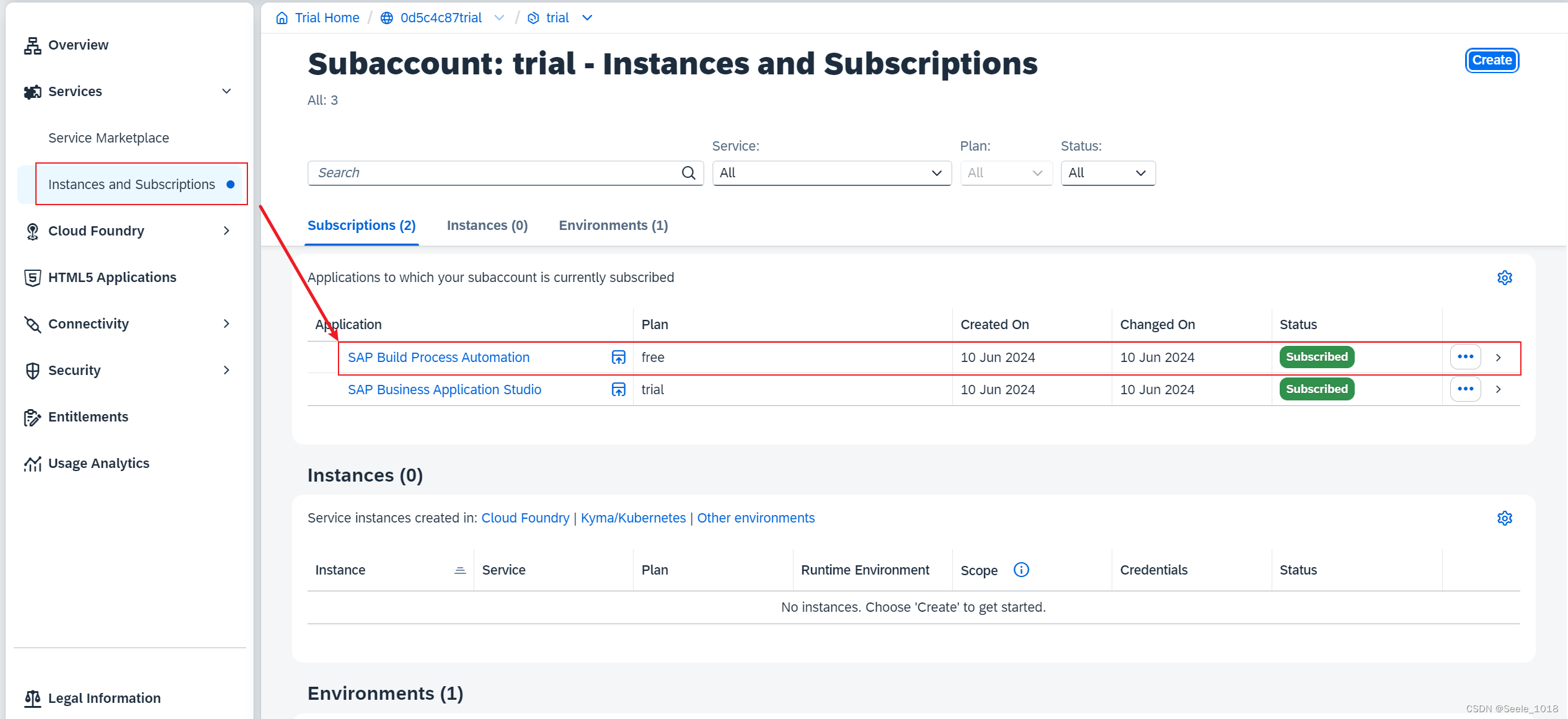Click the Subscribed badge for SAP Build Process Automation
The image size is (1568, 719).
[1317, 357]
